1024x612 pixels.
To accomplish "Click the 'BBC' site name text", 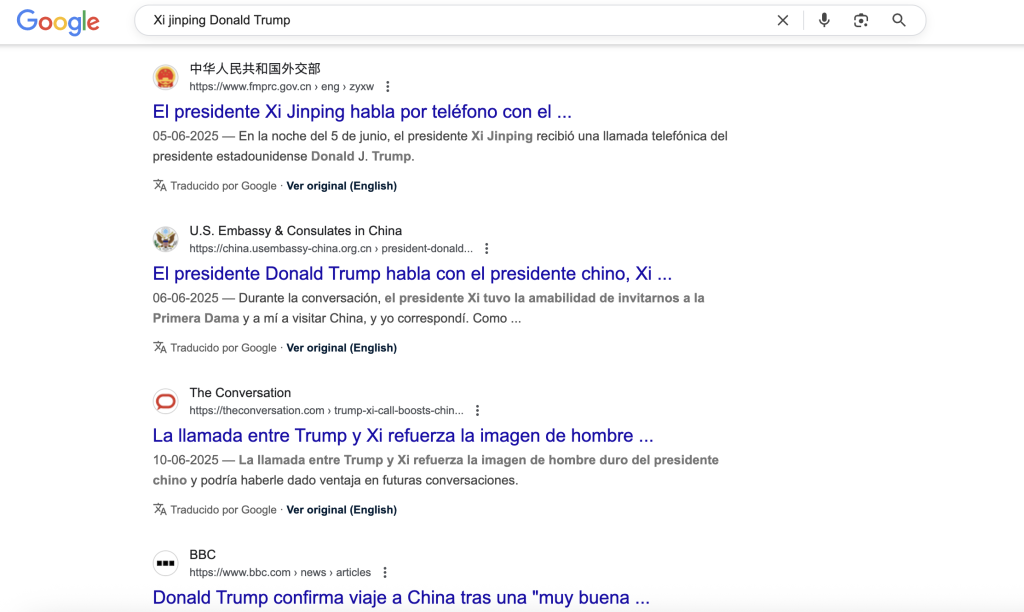I will click(x=202, y=555).
